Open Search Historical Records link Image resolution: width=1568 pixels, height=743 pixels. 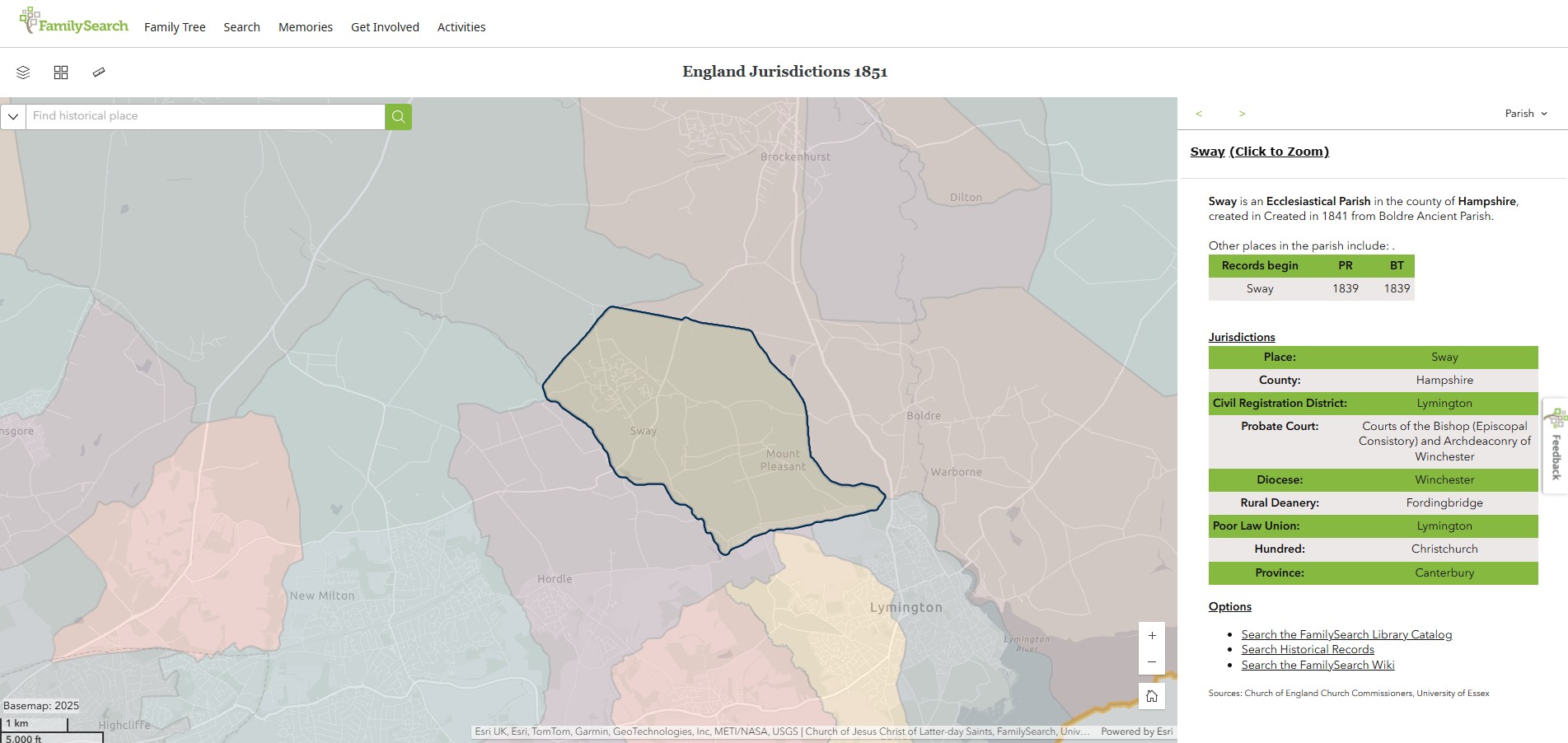pos(1307,649)
